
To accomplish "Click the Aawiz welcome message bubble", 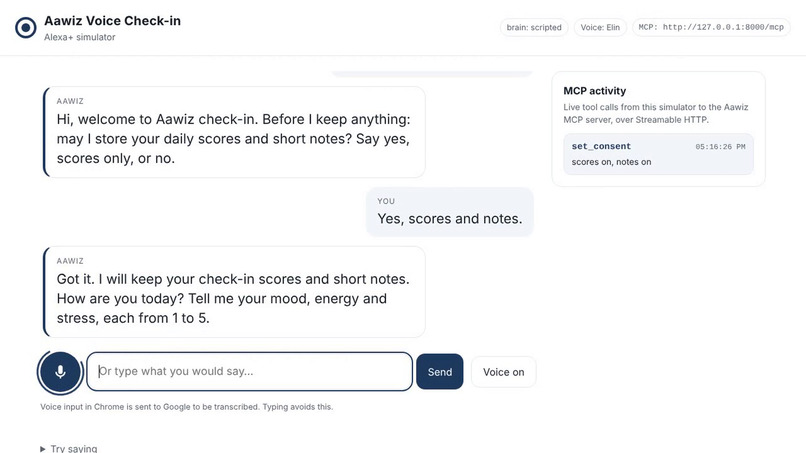I will click(x=234, y=132).
